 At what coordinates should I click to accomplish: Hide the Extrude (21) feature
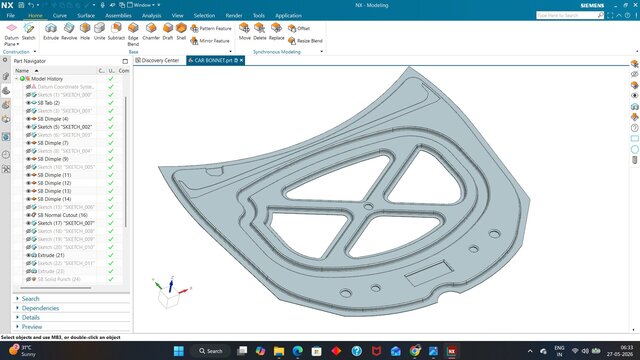point(28,255)
